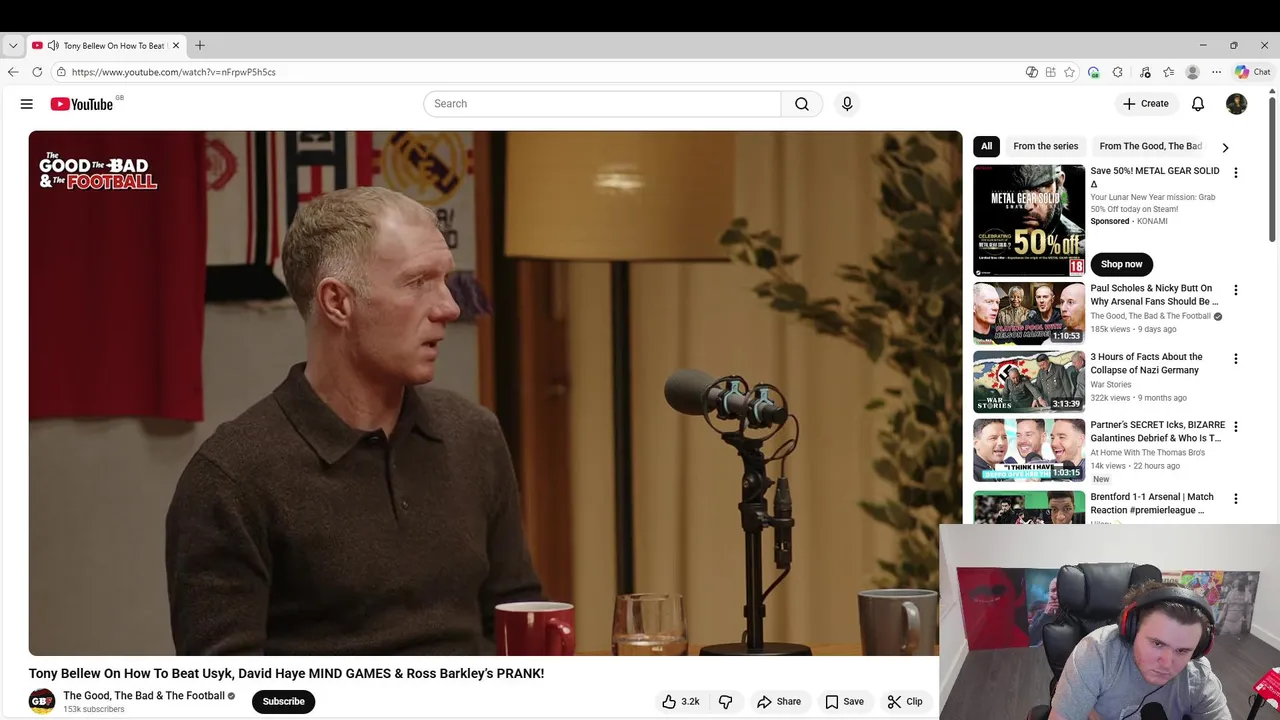
Task: Click the video player to pause
Action: tap(495, 393)
